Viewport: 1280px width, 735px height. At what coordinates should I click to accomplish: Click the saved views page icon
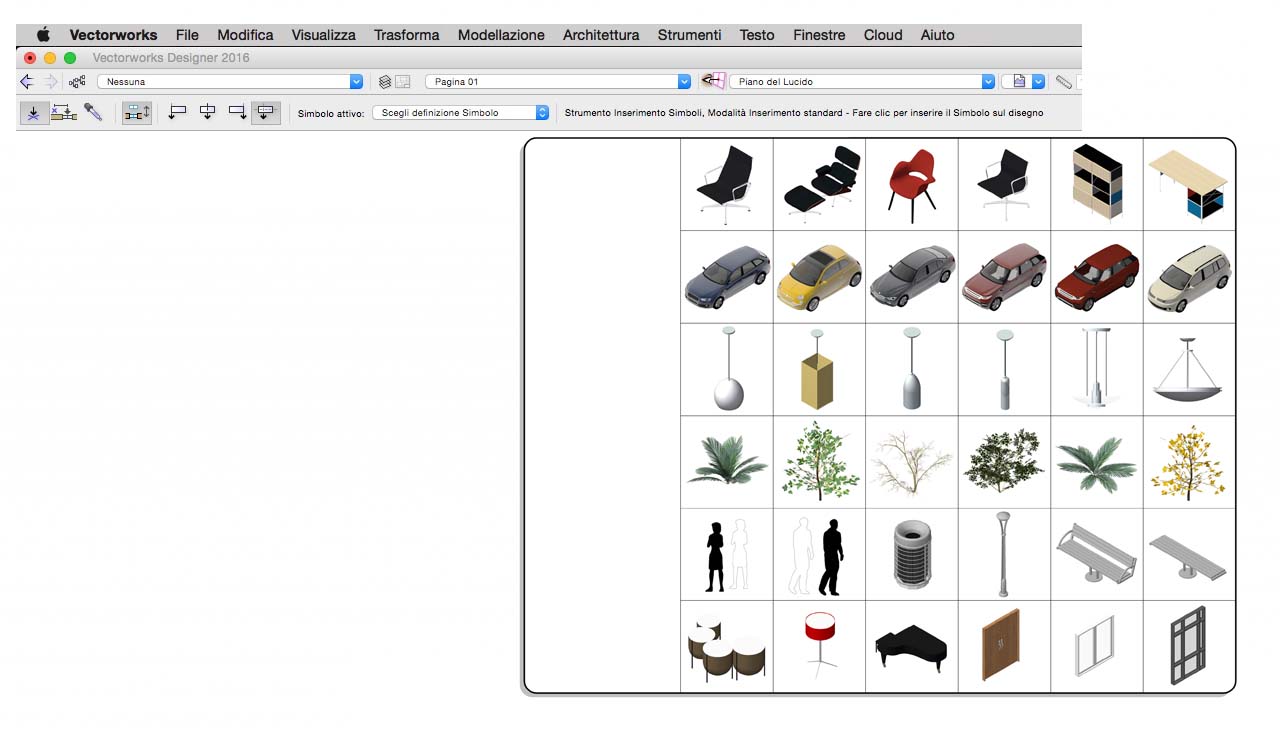pyautogui.click(x=1020, y=82)
